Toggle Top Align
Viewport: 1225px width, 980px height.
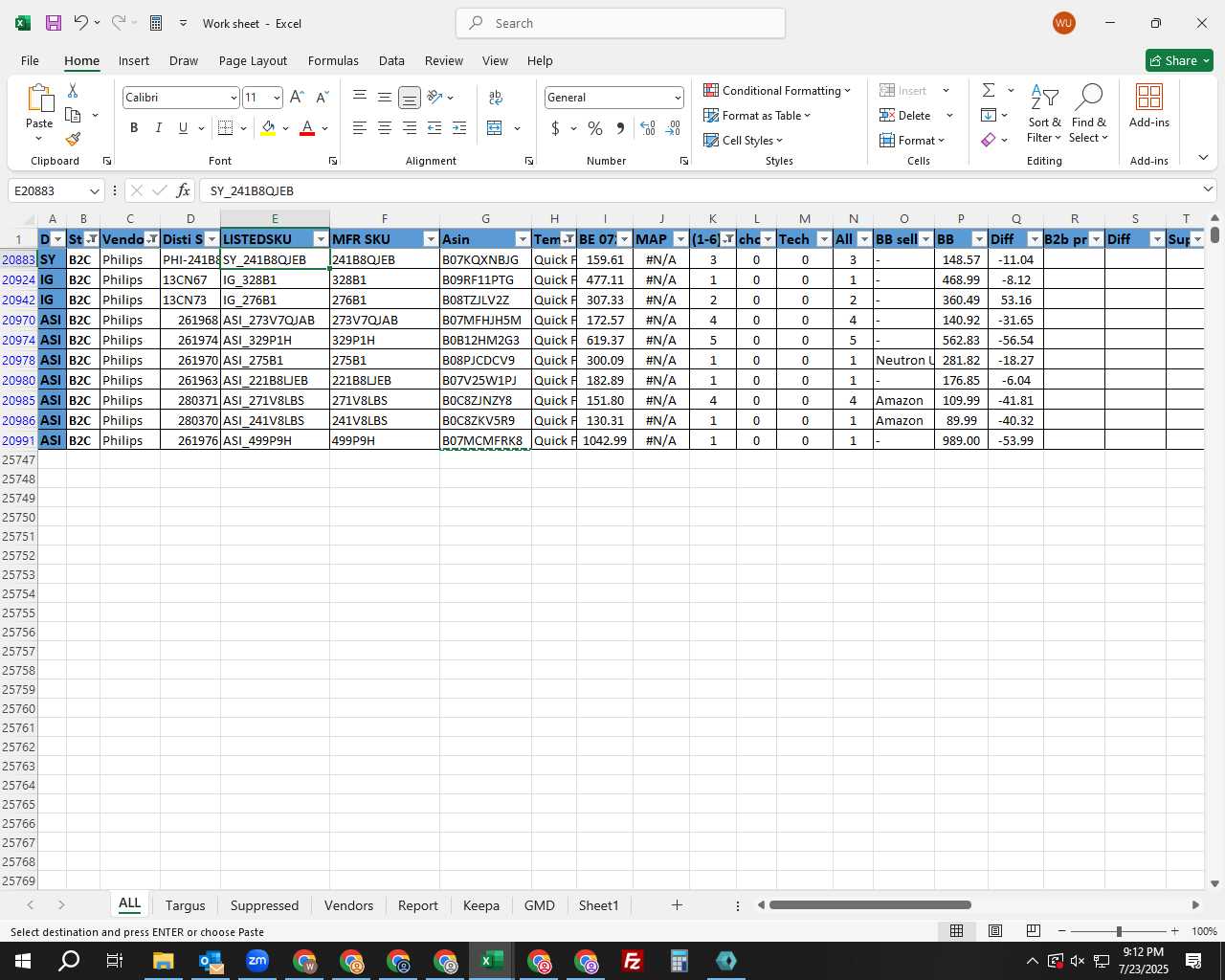[x=360, y=98]
